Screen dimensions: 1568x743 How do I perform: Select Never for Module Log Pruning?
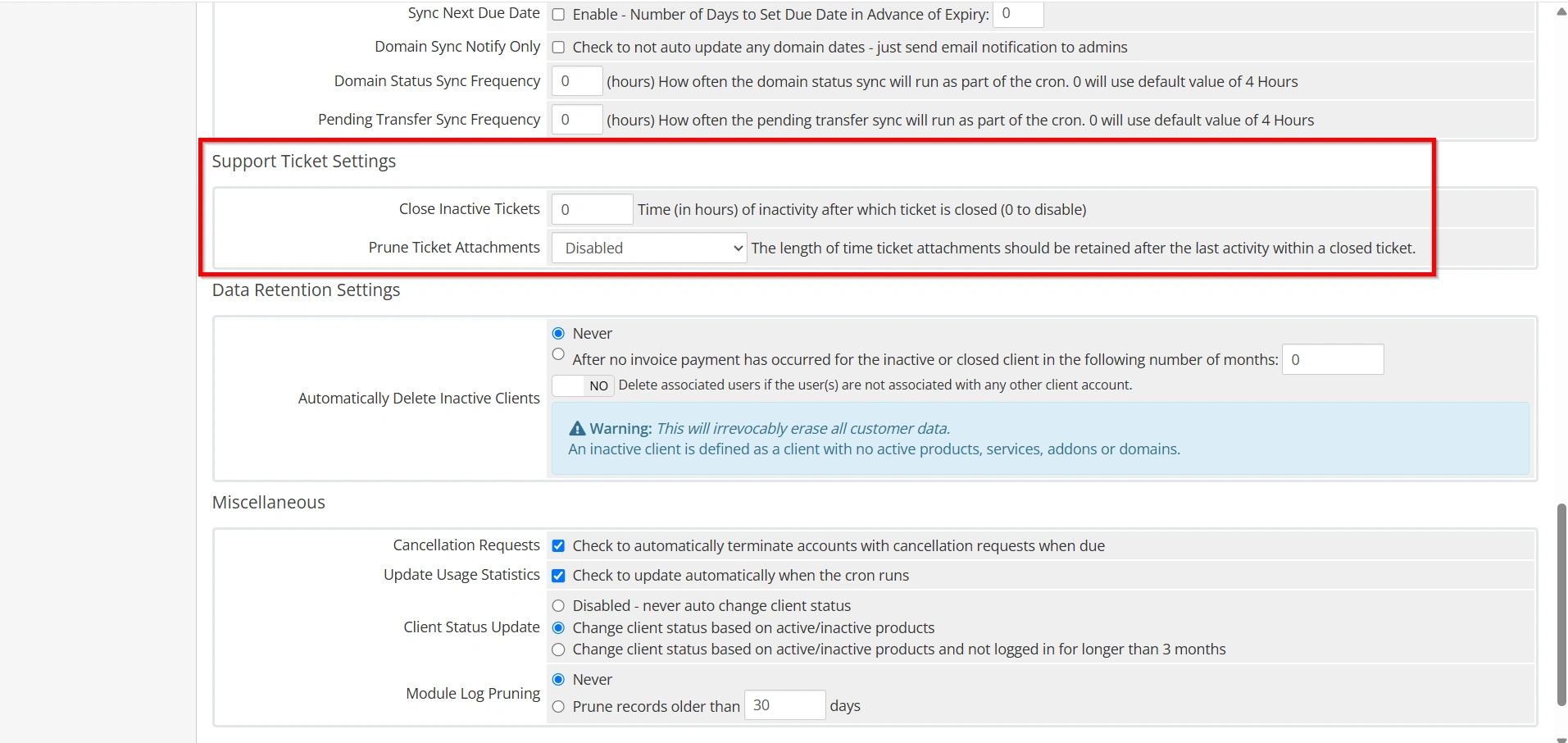pyautogui.click(x=558, y=679)
